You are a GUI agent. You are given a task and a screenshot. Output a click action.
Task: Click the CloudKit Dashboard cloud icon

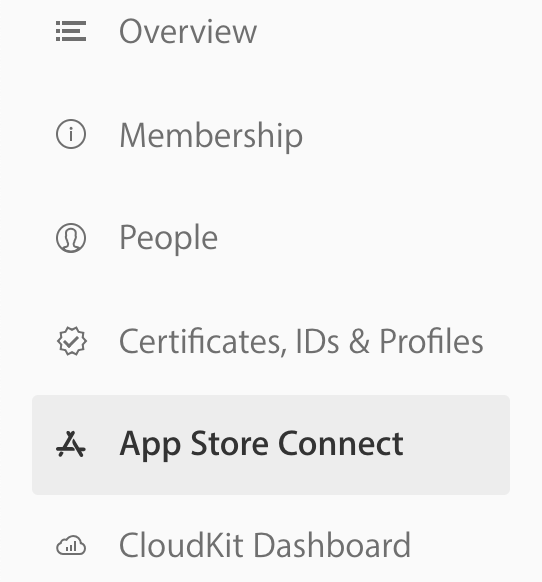pyautogui.click(x=71, y=545)
